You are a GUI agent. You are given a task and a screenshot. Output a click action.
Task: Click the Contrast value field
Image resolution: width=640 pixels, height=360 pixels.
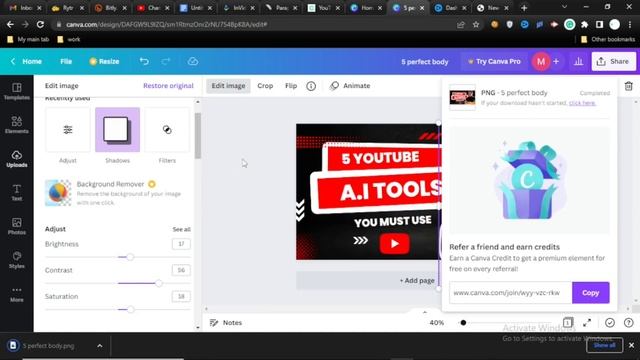pyautogui.click(x=181, y=270)
